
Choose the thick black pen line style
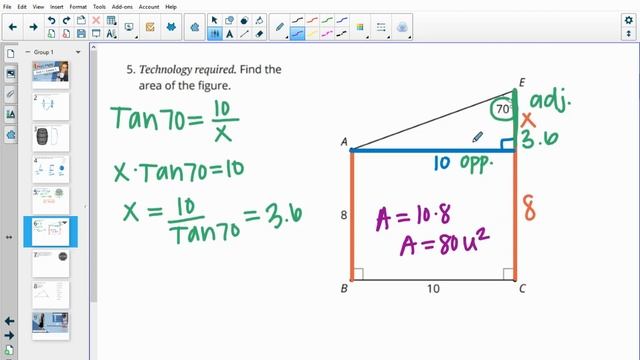[x=342, y=34]
